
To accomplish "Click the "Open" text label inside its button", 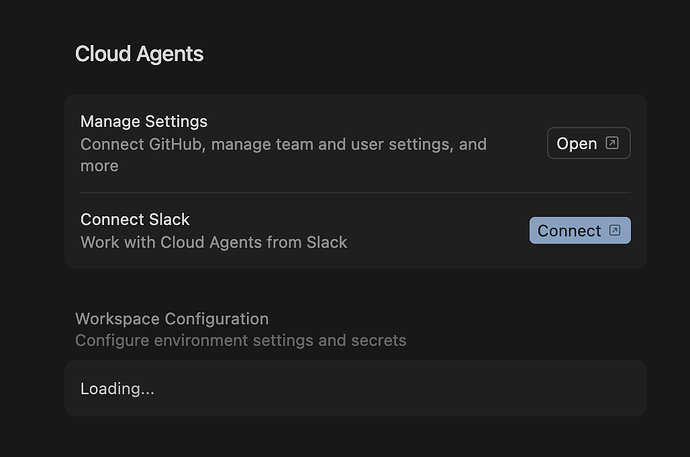I will click(577, 143).
